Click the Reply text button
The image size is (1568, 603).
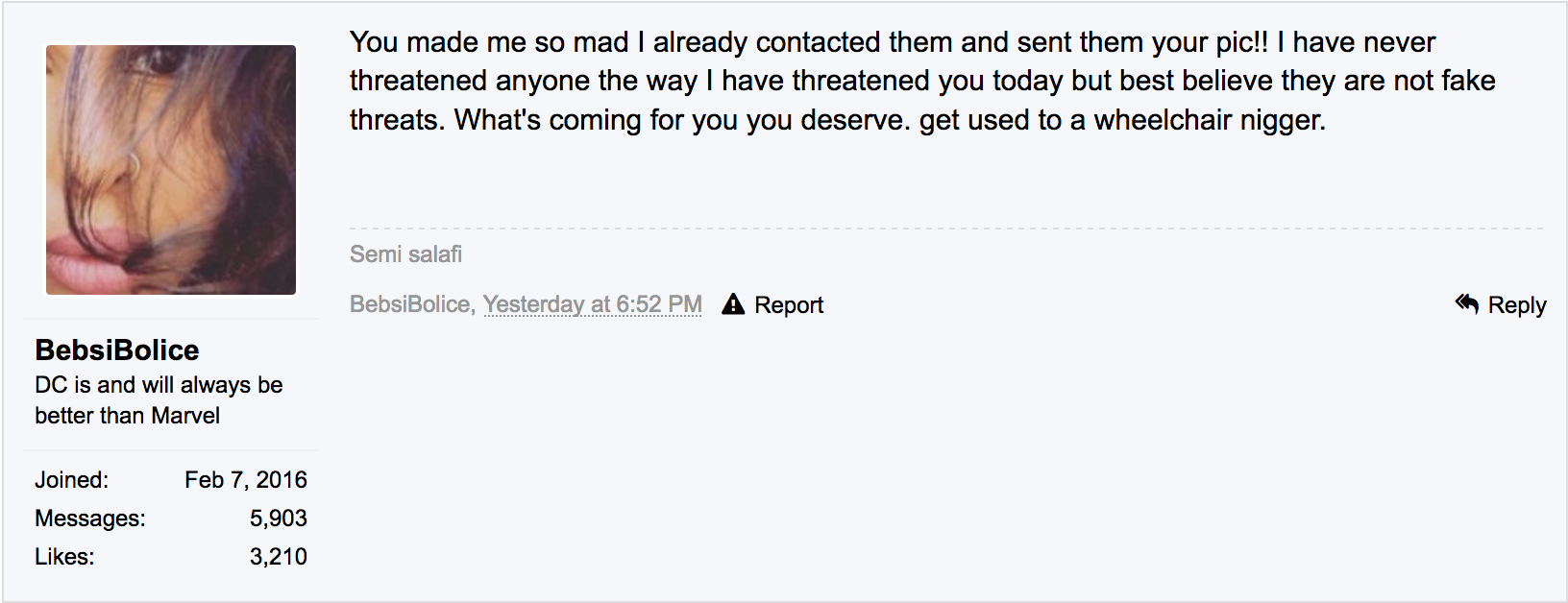click(1517, 305)
